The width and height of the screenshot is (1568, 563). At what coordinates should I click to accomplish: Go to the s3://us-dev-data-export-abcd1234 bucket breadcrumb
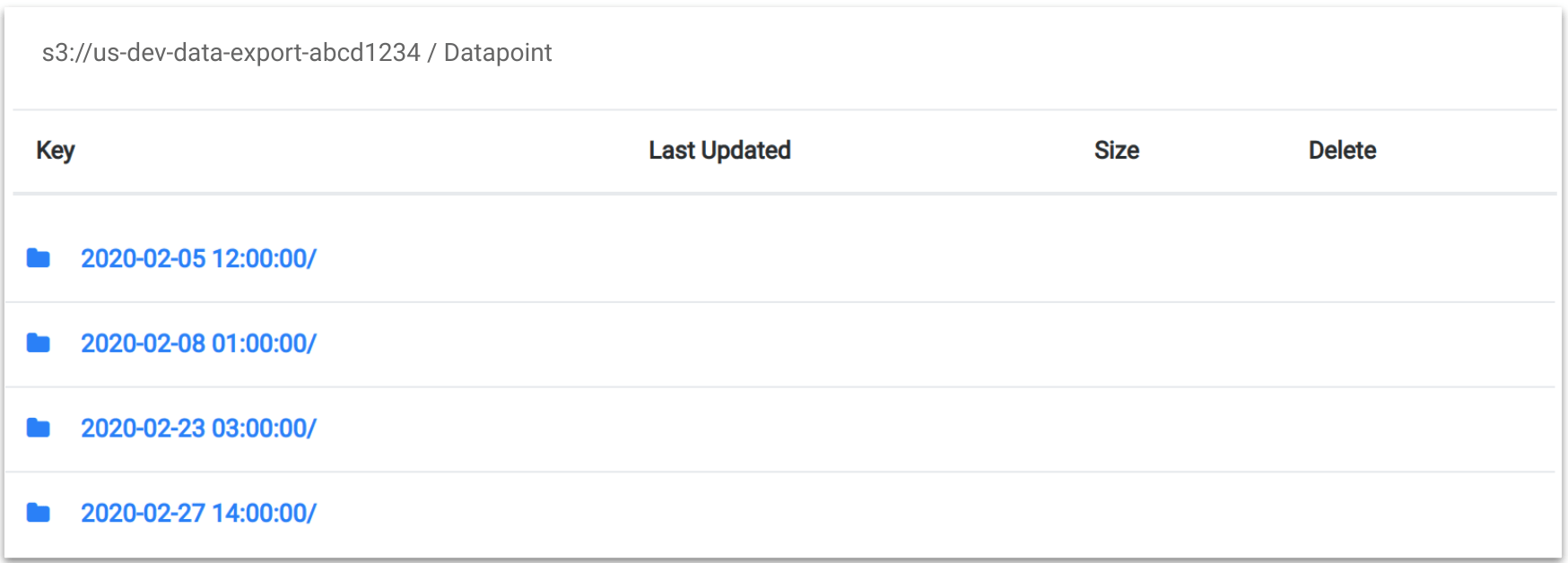click(231, 53)
